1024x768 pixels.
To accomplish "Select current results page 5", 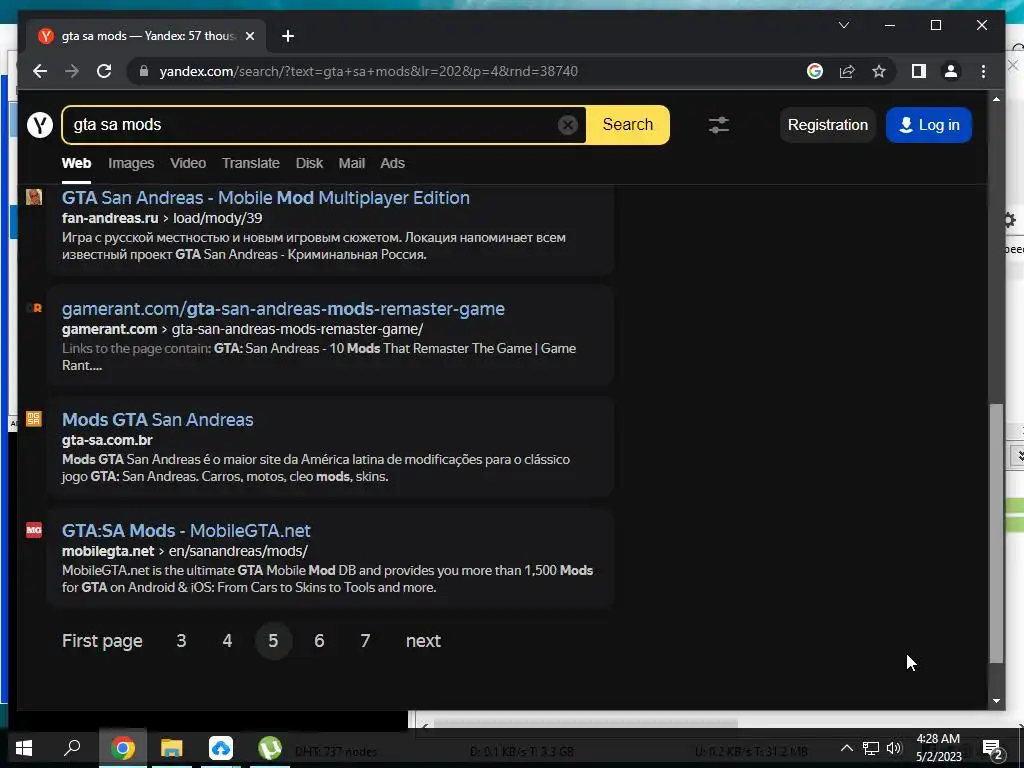I will click(x=273, y=641).
